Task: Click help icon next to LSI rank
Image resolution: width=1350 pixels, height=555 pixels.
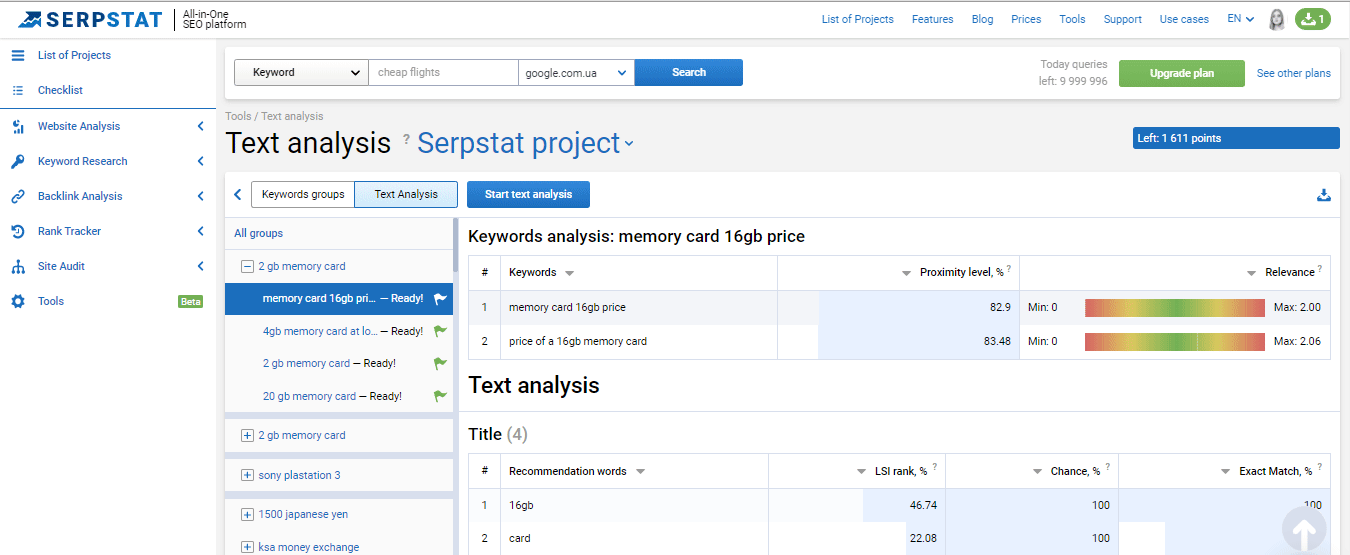Action: pos(935,467)
